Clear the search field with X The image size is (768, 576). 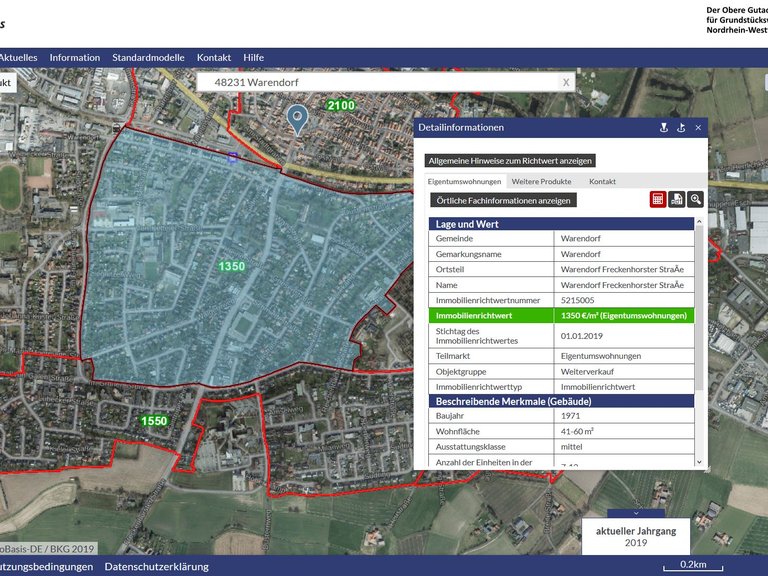pos(566,82)
